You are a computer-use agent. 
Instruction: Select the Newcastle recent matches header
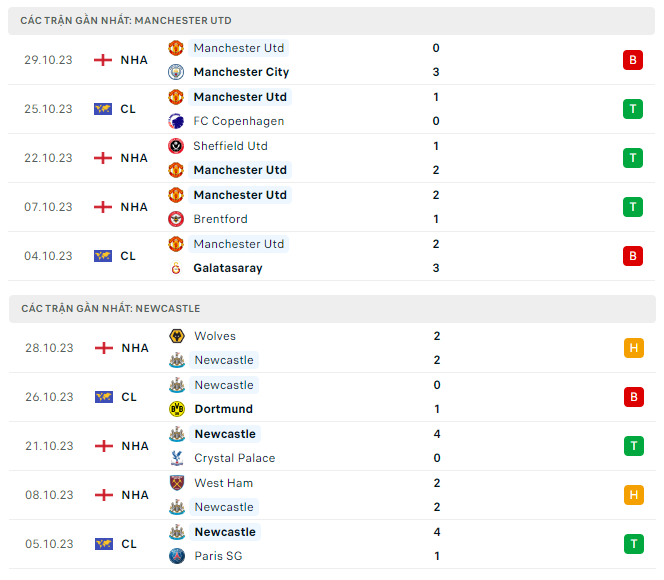pyautogui.click(x=110, y=309)
